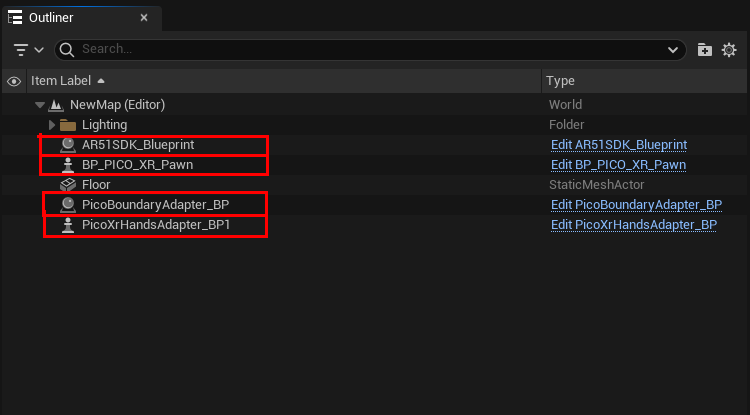Expand the Lighting folder
Viewport: 750px width, 415px height.
(x=52, y=125)
